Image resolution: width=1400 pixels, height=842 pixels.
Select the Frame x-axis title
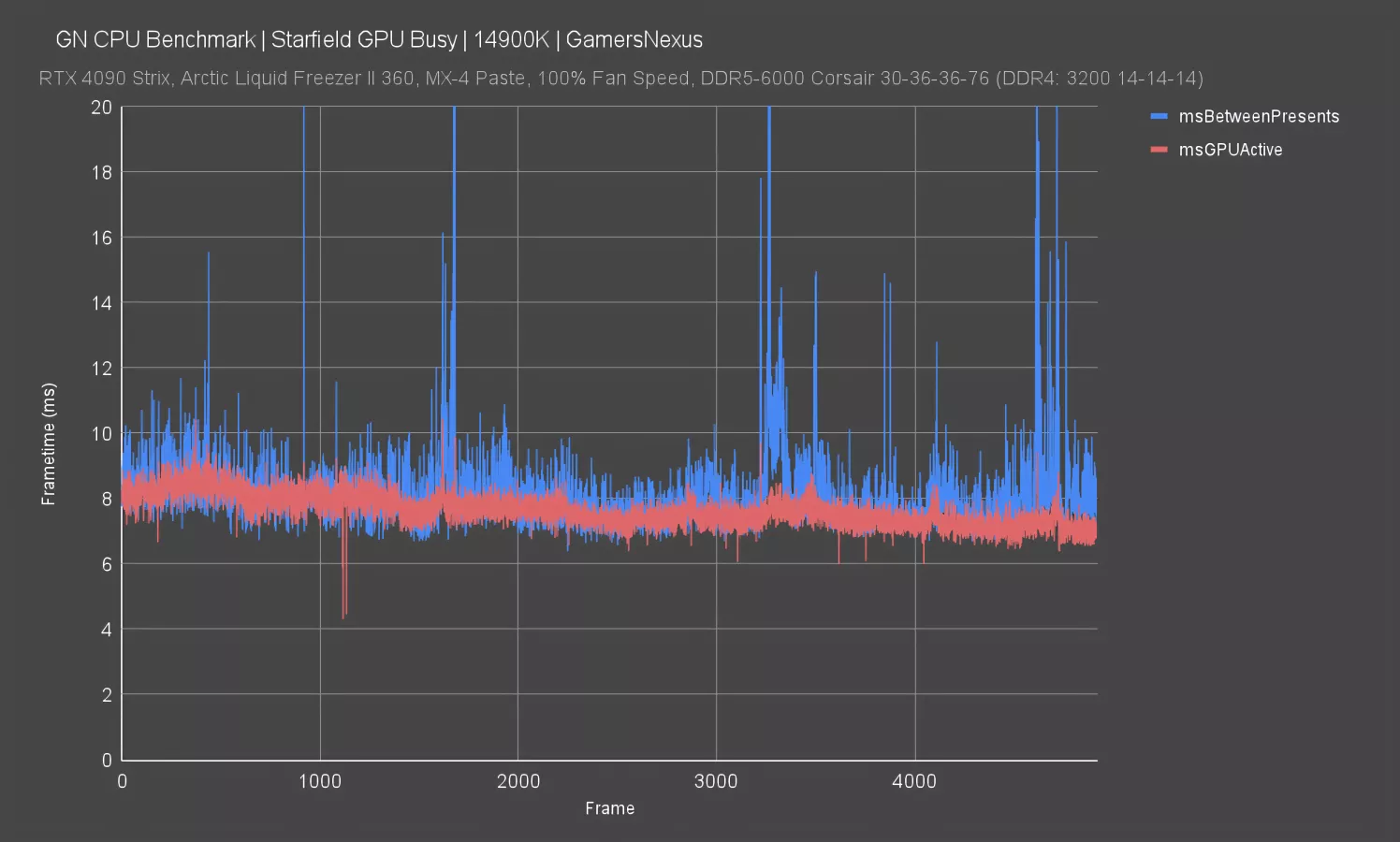[x=609, y=808]
